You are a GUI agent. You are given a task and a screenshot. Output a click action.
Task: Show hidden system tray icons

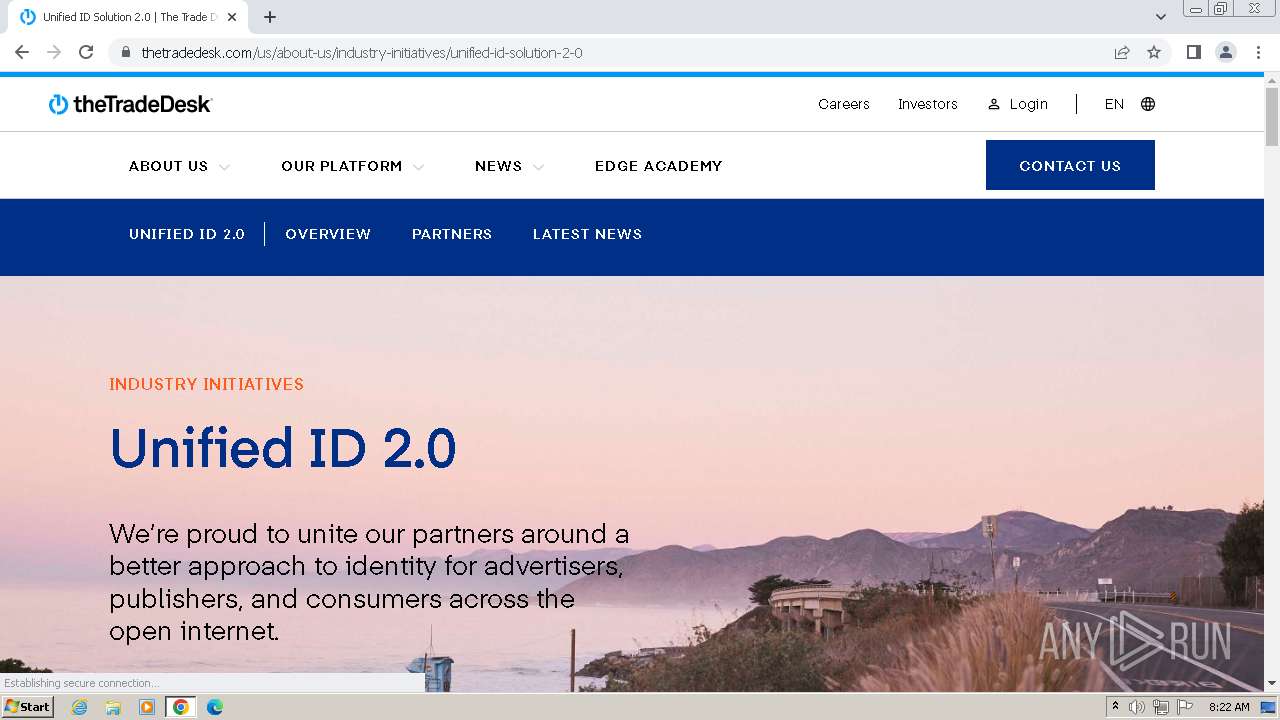(x=1115, y=707)
